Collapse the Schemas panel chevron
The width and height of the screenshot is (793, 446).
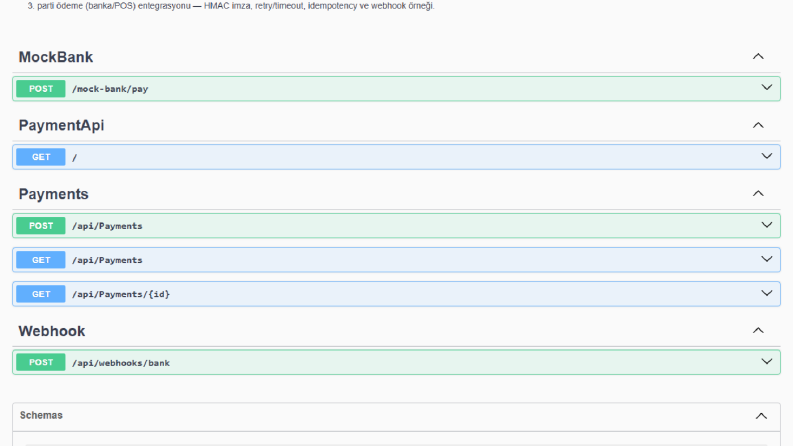761,416
